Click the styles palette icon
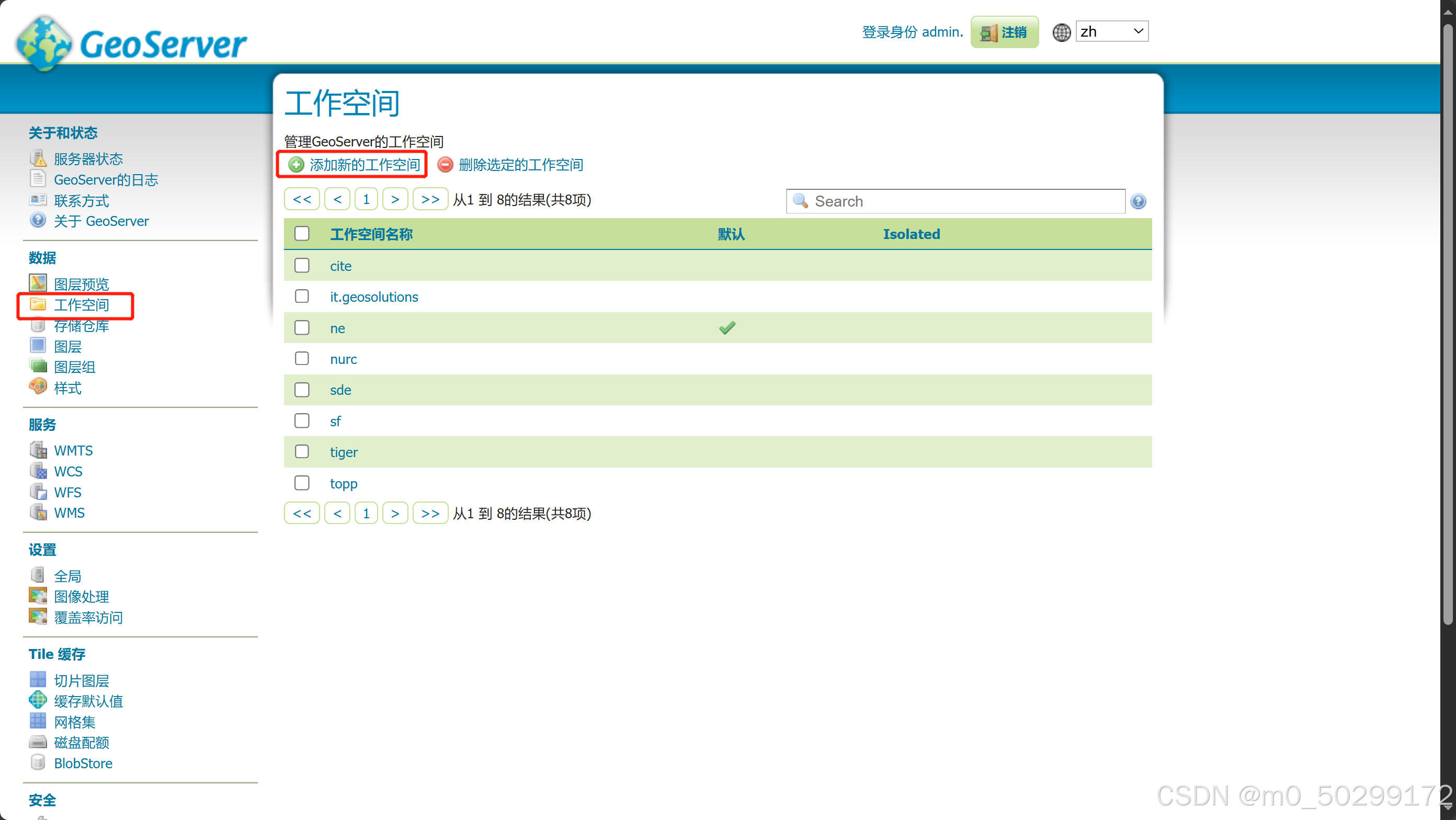The image size is (1456, 820). (x=38, y=387)
